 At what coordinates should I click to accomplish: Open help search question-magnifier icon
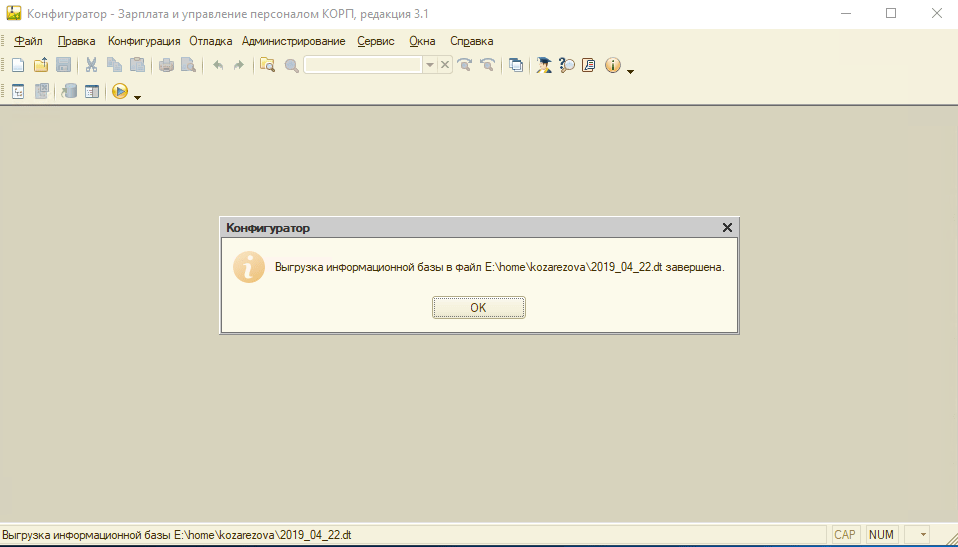pos(567,65)
